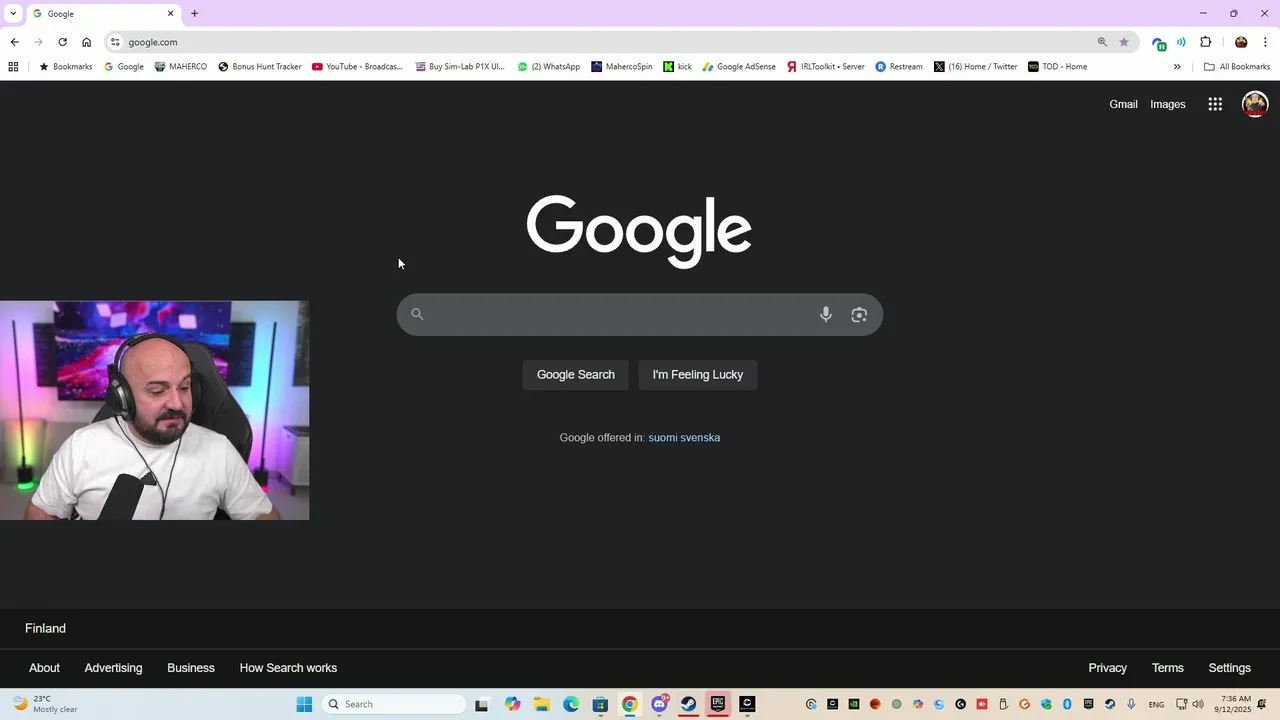Search by image with camera lens icon

(x=859, y=315)
